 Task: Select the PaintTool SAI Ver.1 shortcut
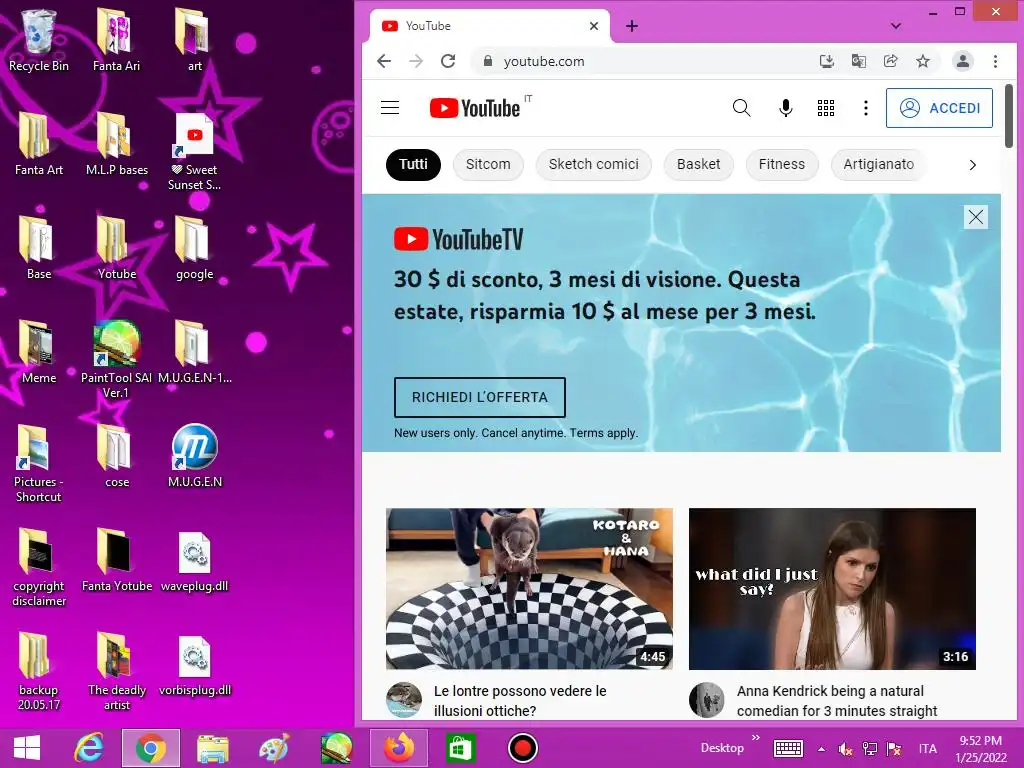click(x=116, y=359)
